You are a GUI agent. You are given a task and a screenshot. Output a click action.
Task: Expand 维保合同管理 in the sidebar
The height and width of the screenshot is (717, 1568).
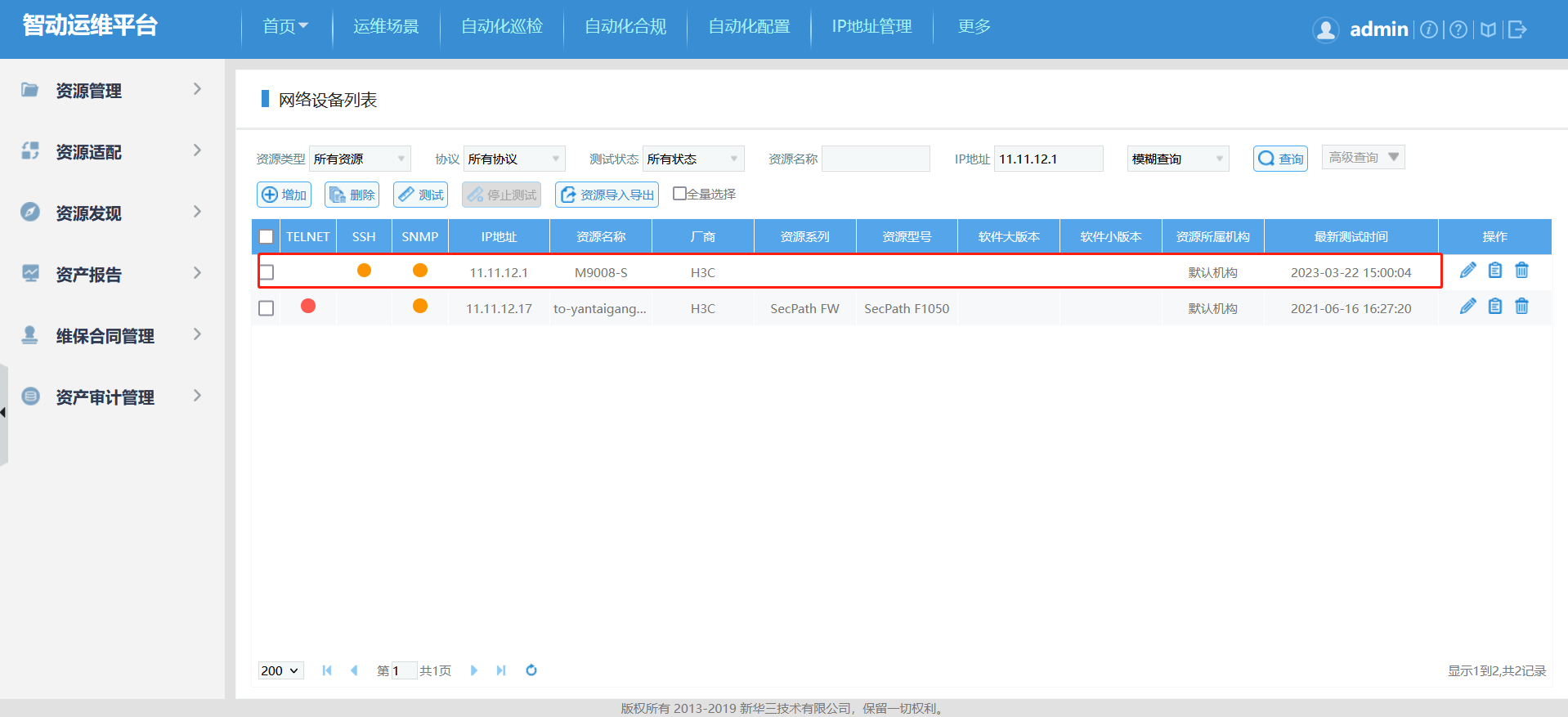[112, 336]
